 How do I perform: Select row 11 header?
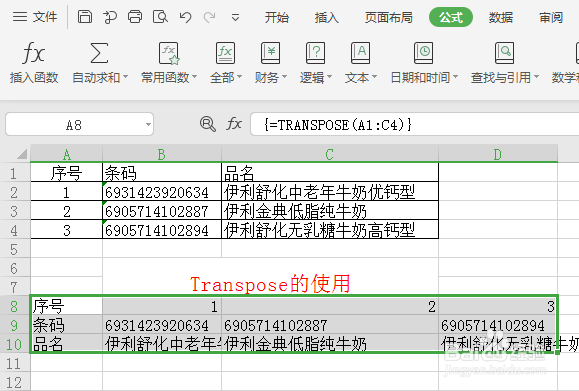click(x=14, y=363)
